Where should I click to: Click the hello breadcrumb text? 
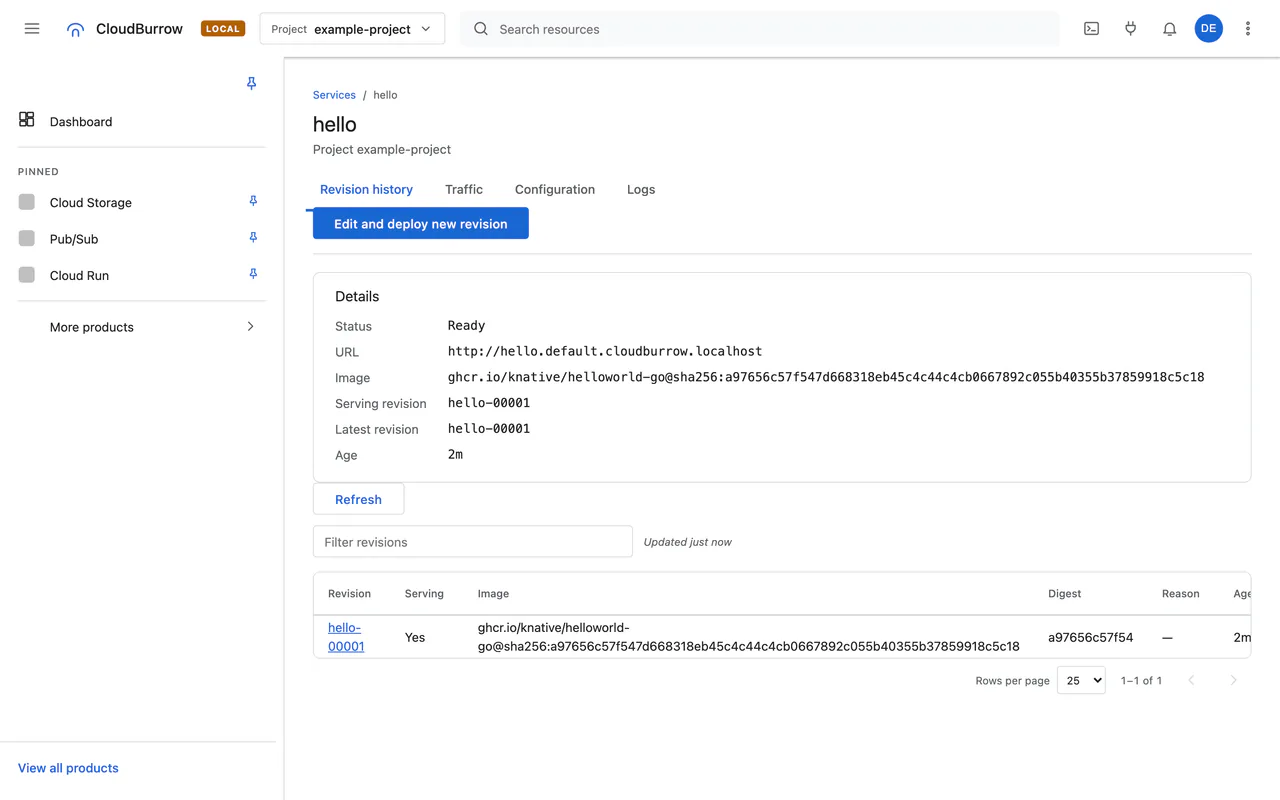385,95
